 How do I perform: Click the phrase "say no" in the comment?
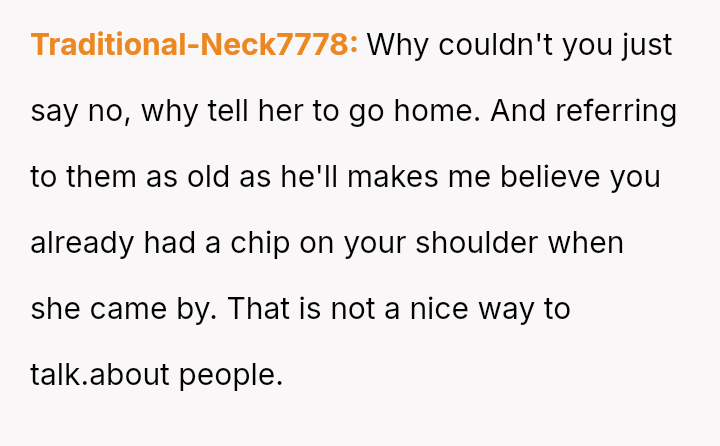(79, 111)
